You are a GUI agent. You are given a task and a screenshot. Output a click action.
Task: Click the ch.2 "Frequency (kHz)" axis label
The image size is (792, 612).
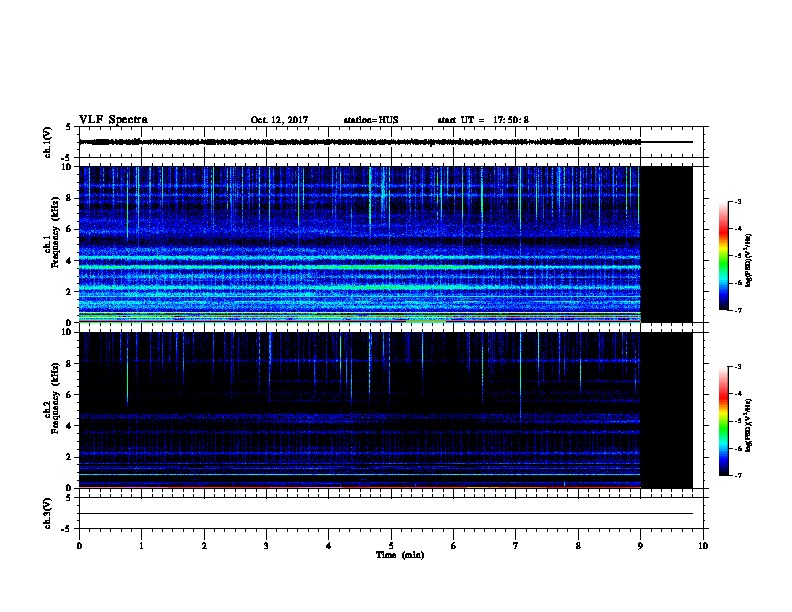[x=55, y=398]
